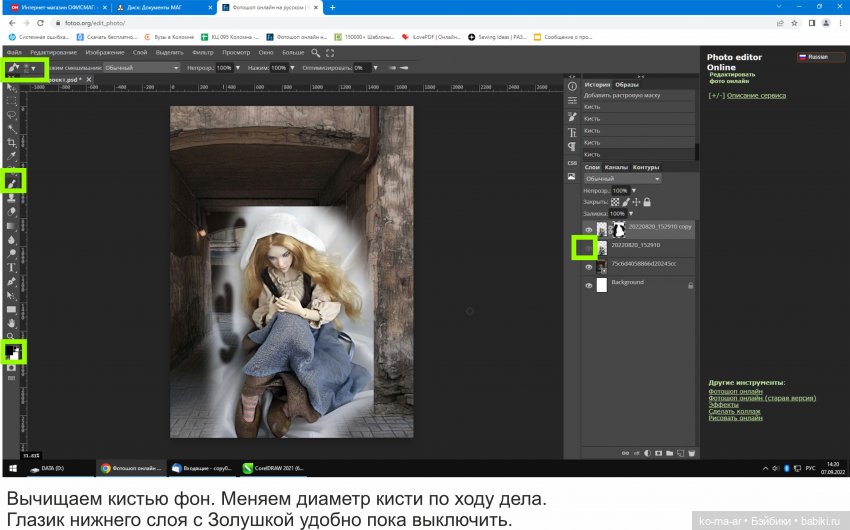This screenshot has width=850, height=530.
Task: Open the Слой menu
Action: [140, 53]
